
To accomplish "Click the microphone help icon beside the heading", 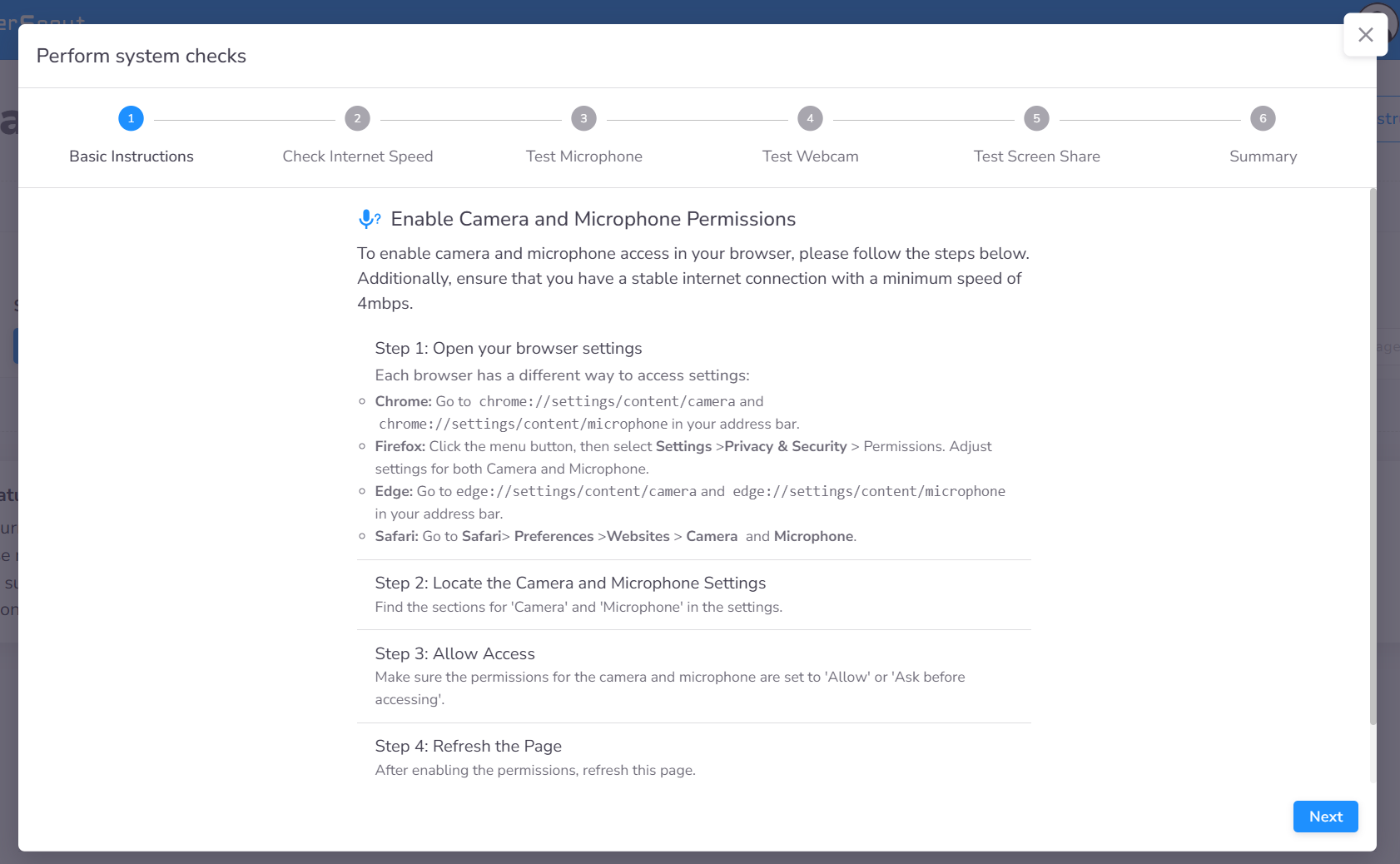I will pyautogui.click(x=369, y=219).
